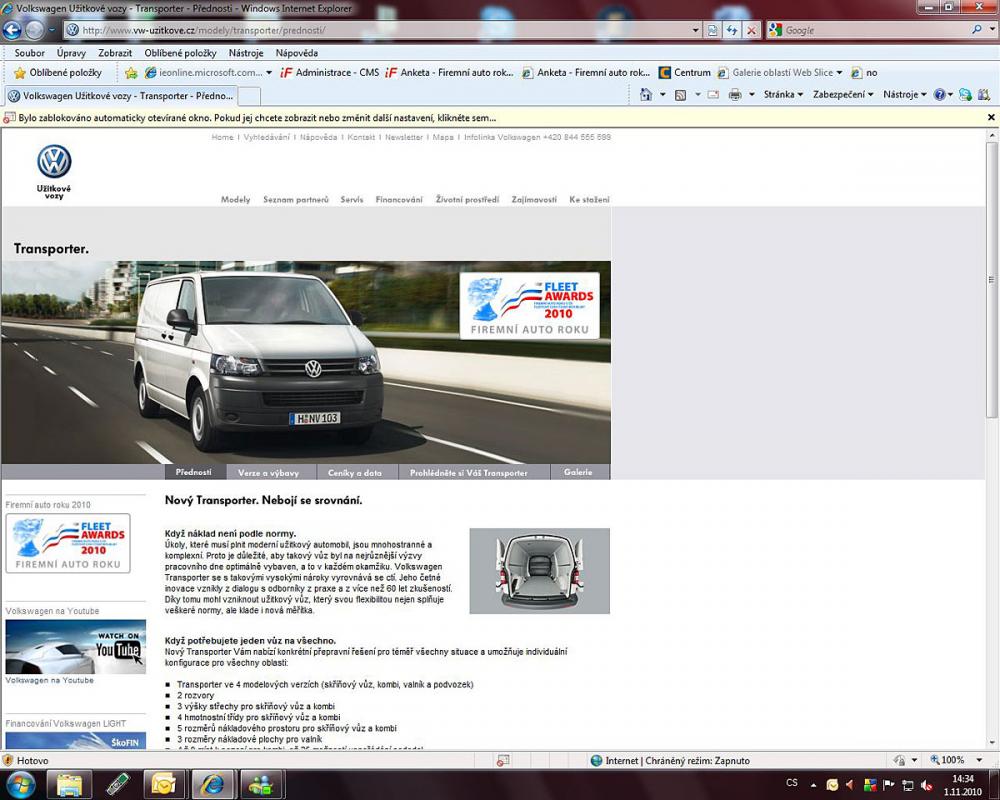The width and height of the screenshot is (1000, 800).
Task: Click Fleet Awards 2010 sidebar banner
Action: [68, 543]
